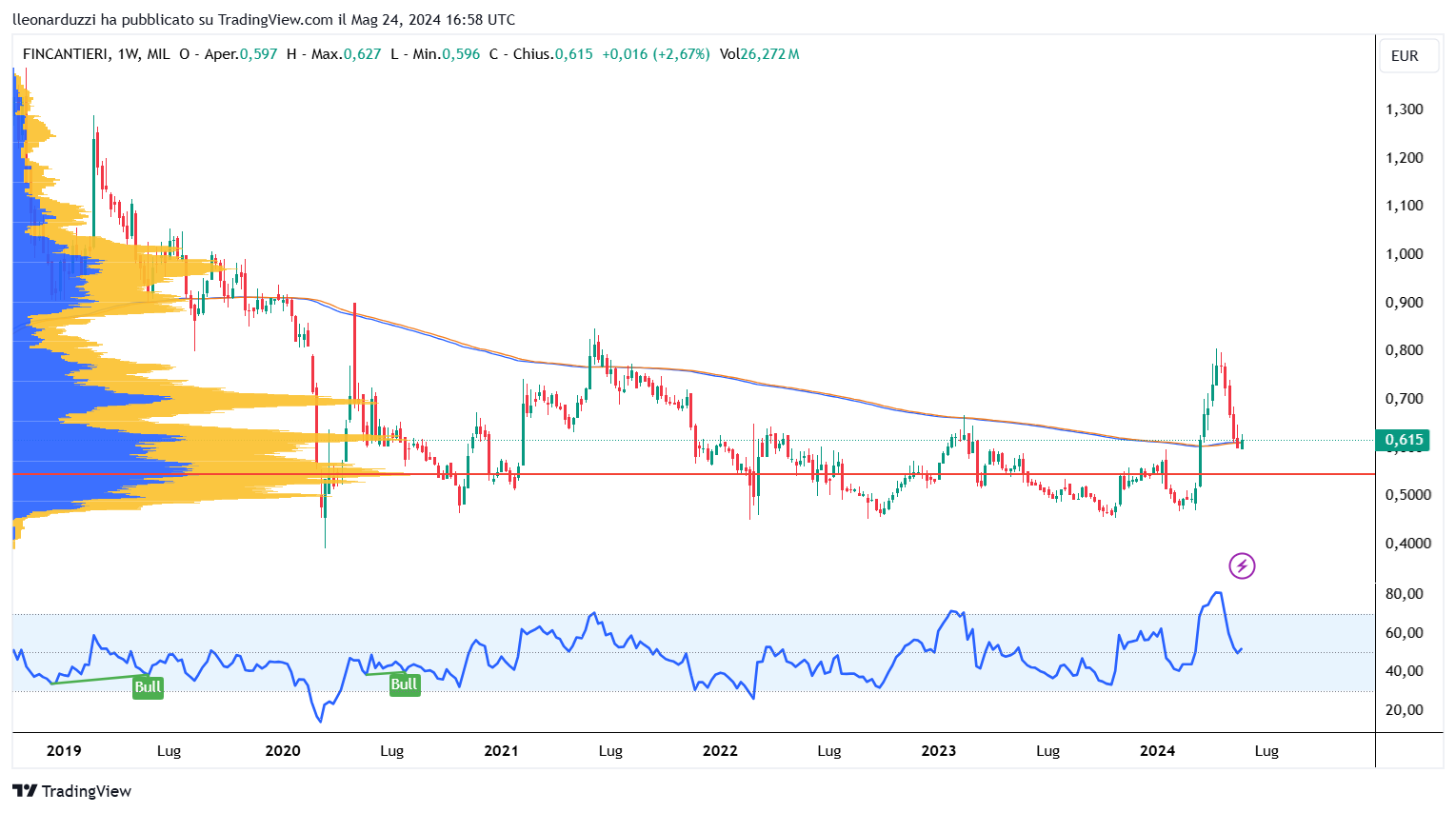
Task: Click the 2020 time axis label
Action: click(283, 751)
